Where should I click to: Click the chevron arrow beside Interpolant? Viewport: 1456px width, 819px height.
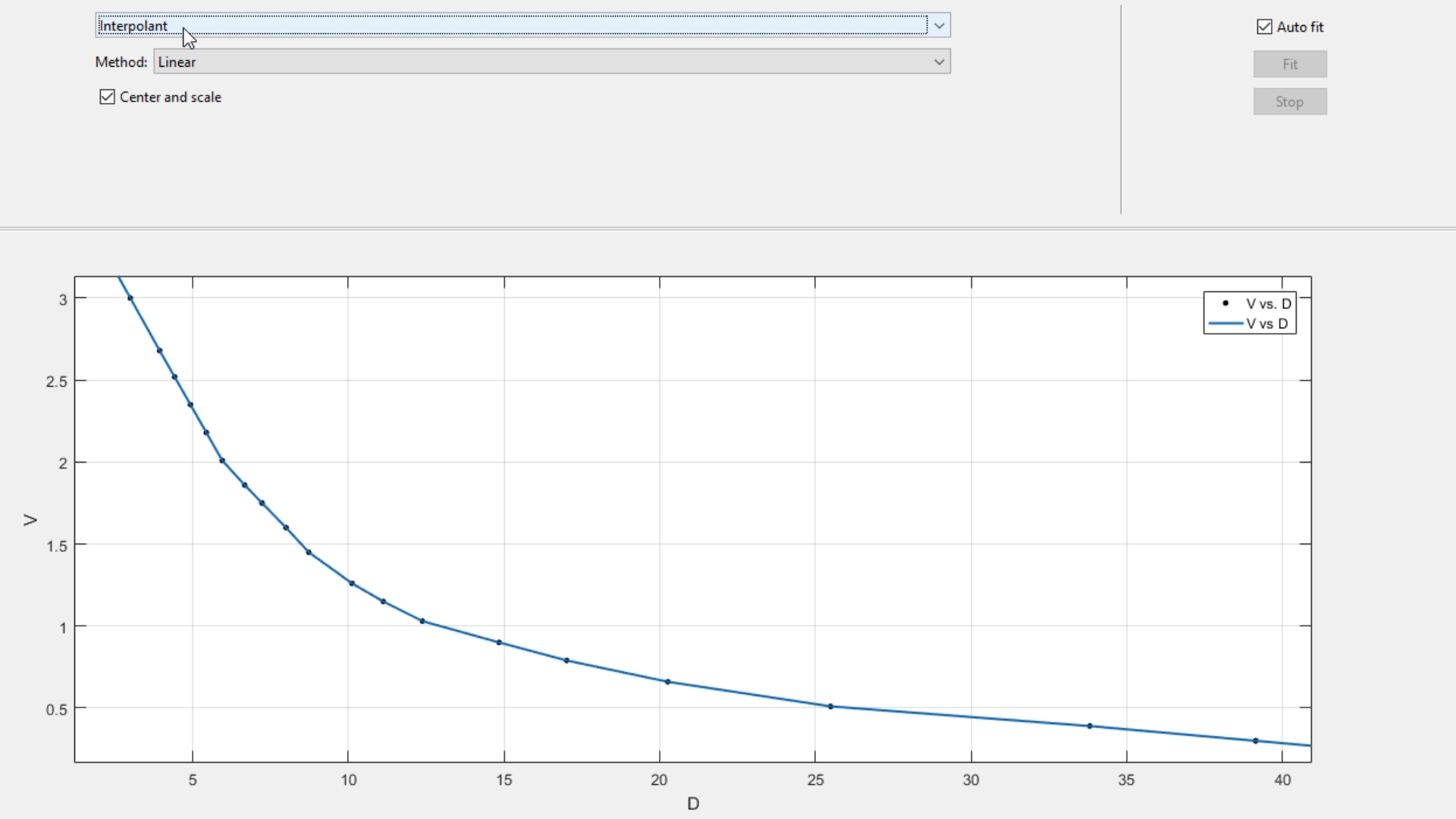click(x=939, y=26)
